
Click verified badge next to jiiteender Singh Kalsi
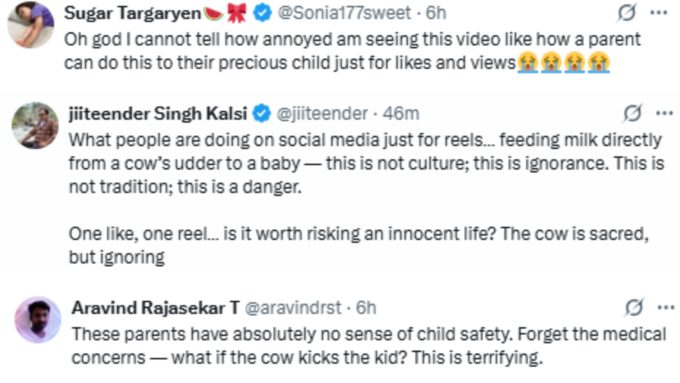click(x=262, y=114)
